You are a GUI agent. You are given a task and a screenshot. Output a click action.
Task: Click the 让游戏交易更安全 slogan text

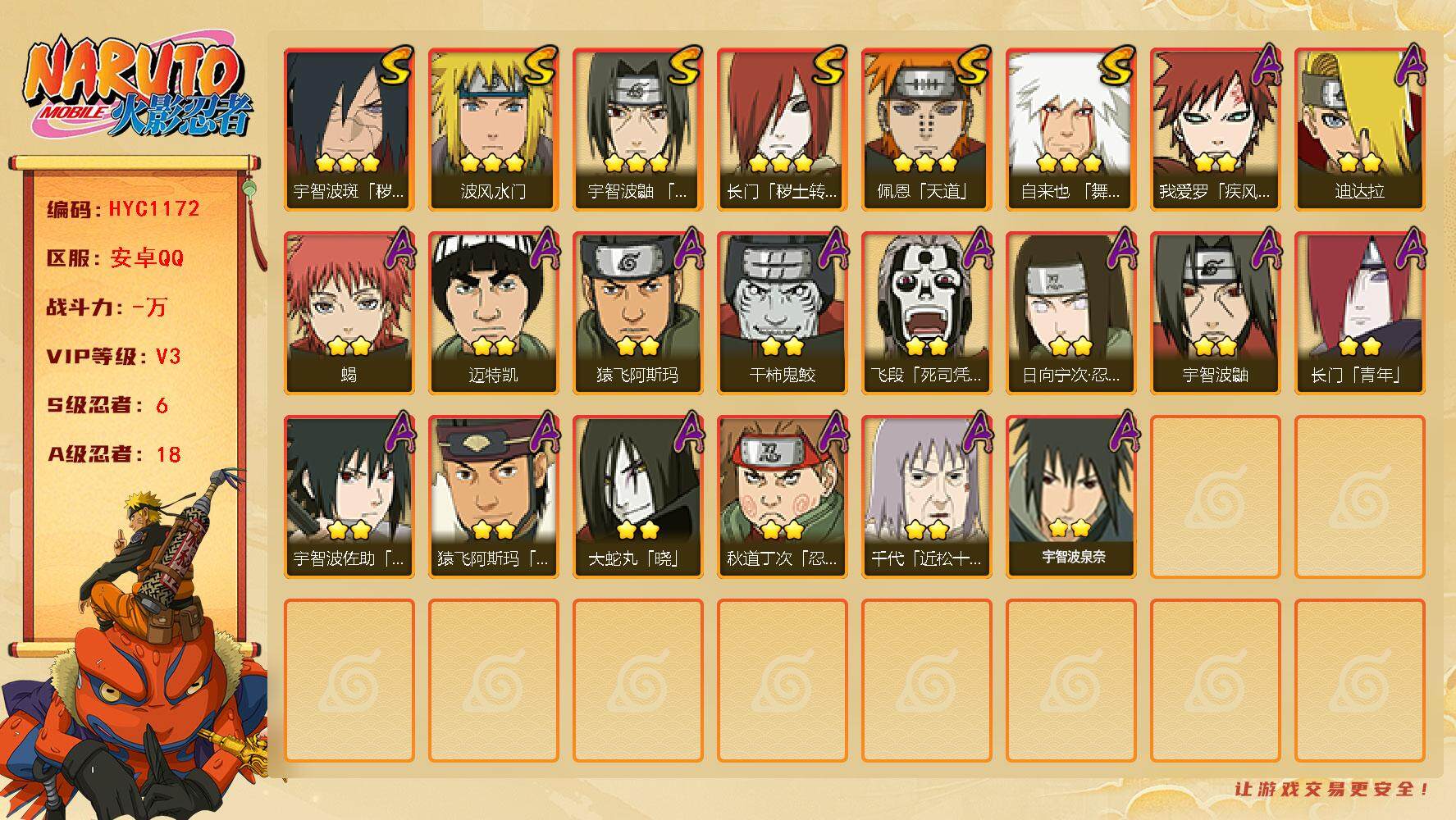pyautogui.click(x=1332, y=789)
